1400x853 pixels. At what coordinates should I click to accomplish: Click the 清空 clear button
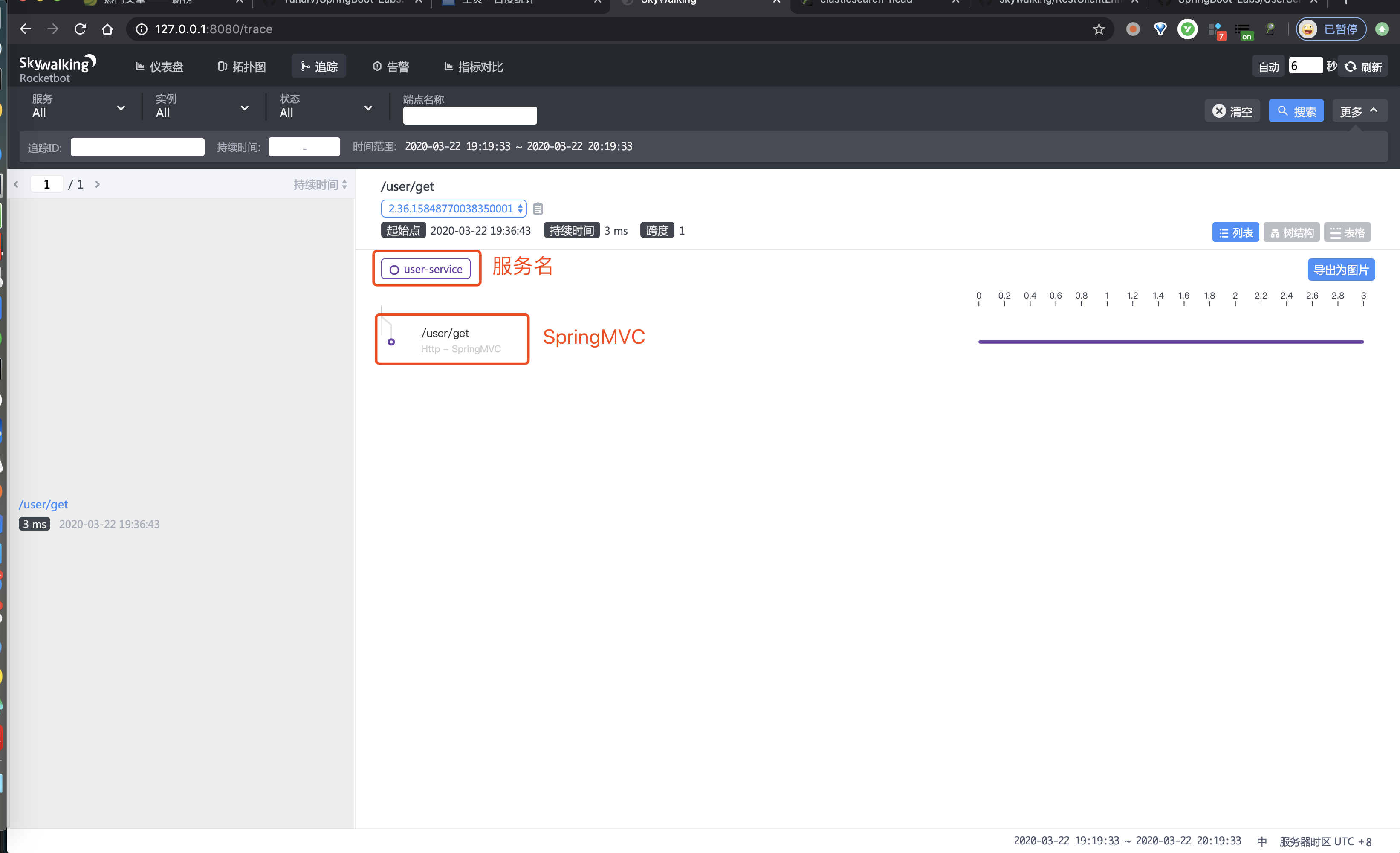[1232, 111]
